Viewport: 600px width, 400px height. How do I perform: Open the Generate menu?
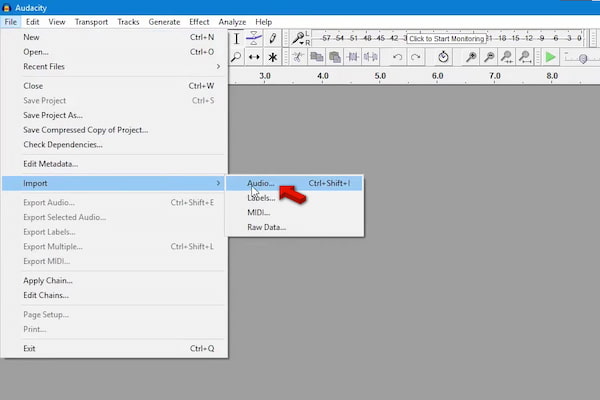pyautogui.click(x=164, y=22)
